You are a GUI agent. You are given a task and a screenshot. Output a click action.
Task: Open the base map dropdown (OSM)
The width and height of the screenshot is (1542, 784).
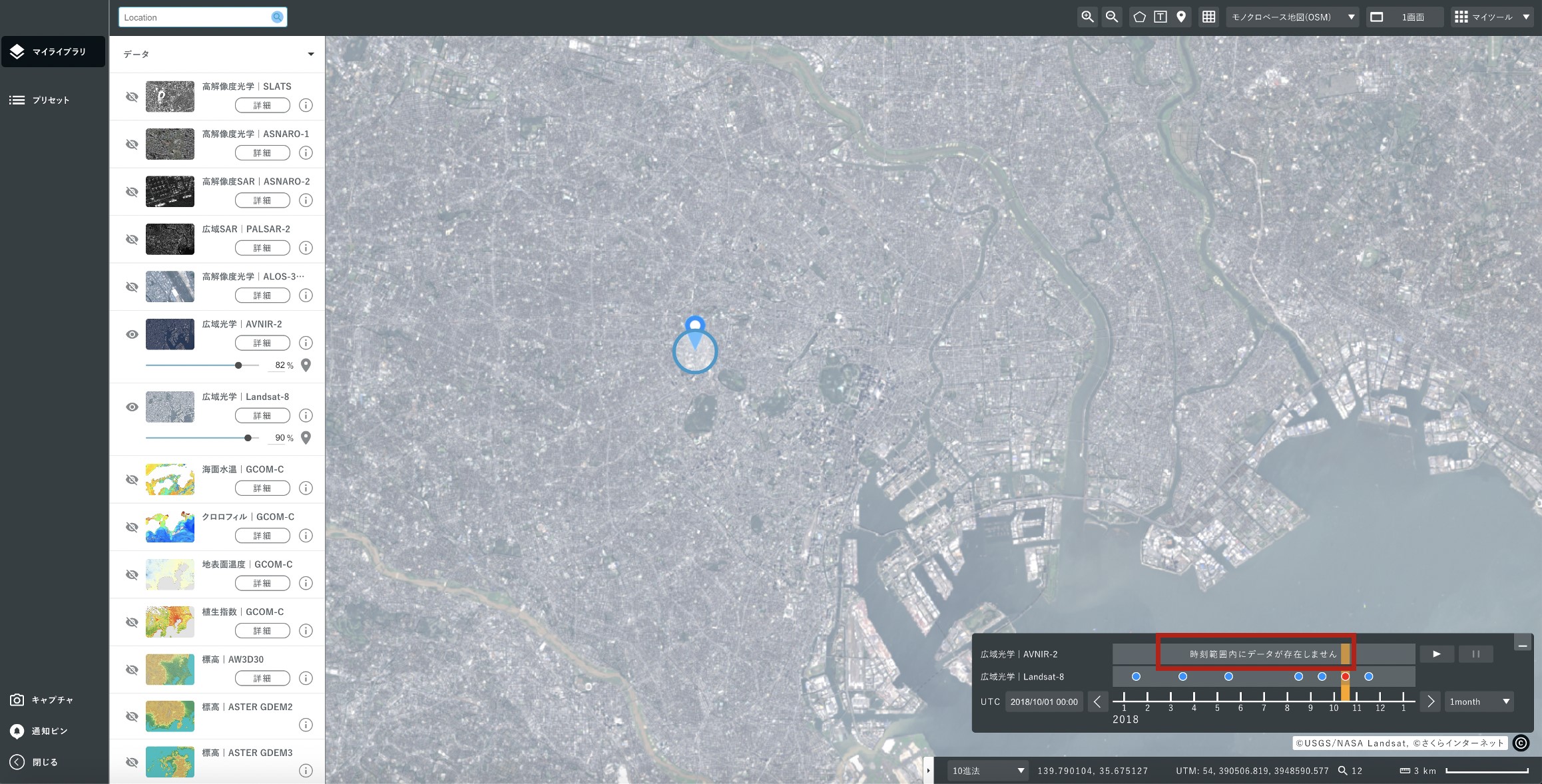coord(1293,17)
